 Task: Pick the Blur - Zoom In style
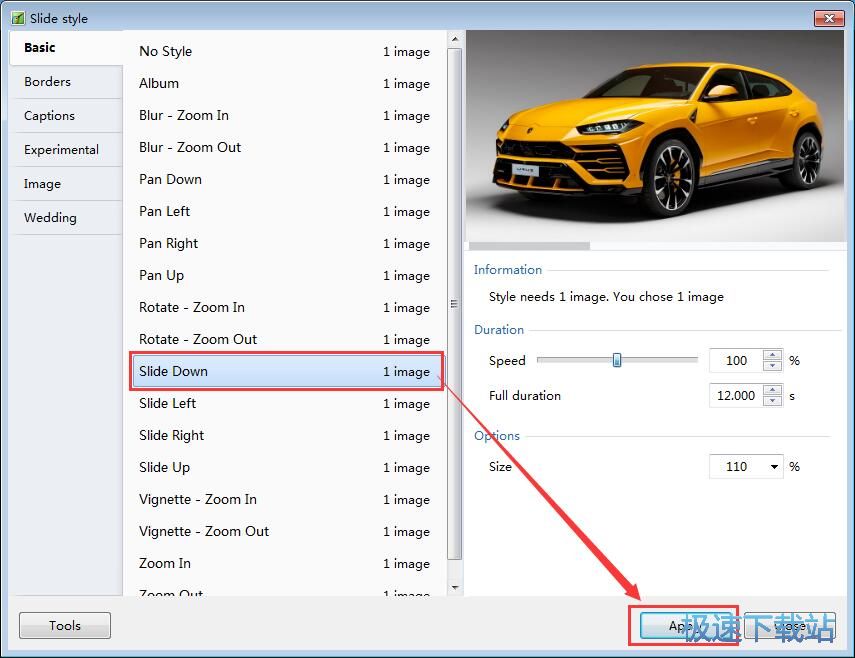tap(287, 116)
